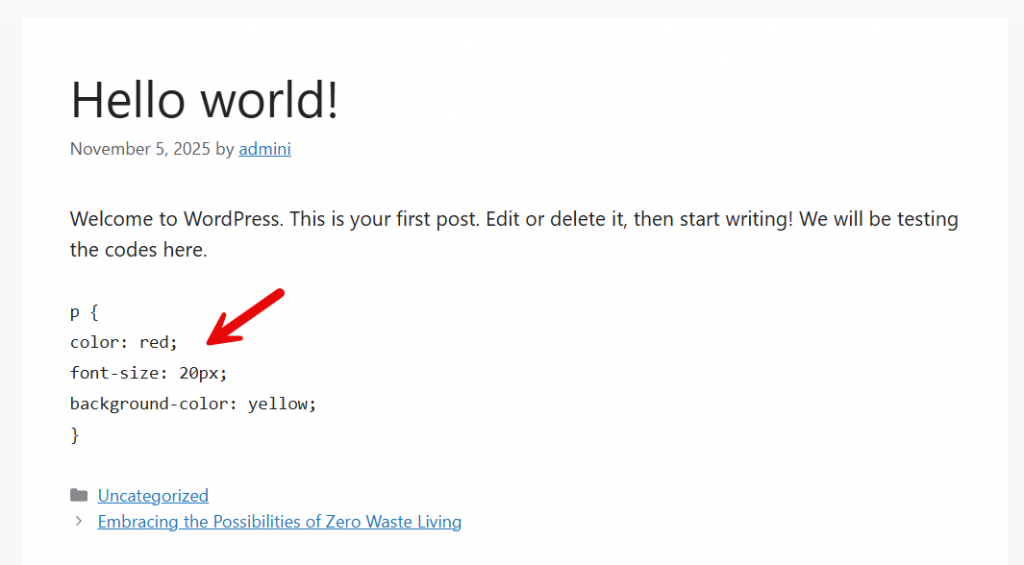1024x565 pixels.
Task: Click the red arrow annotation
Action: click(246, 316)
